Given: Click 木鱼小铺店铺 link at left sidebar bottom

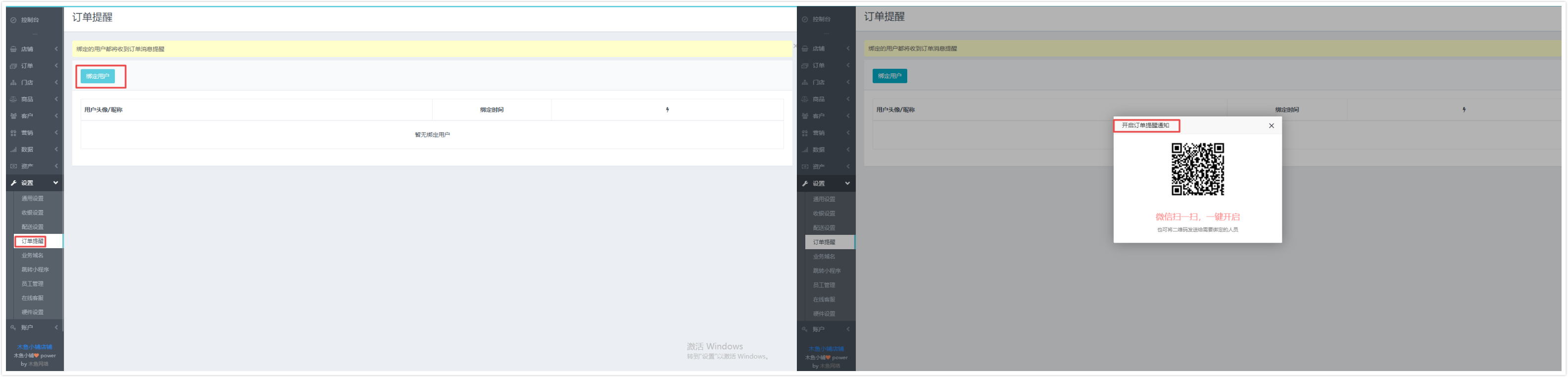Looking at the screenshot, I should (34, 347).
